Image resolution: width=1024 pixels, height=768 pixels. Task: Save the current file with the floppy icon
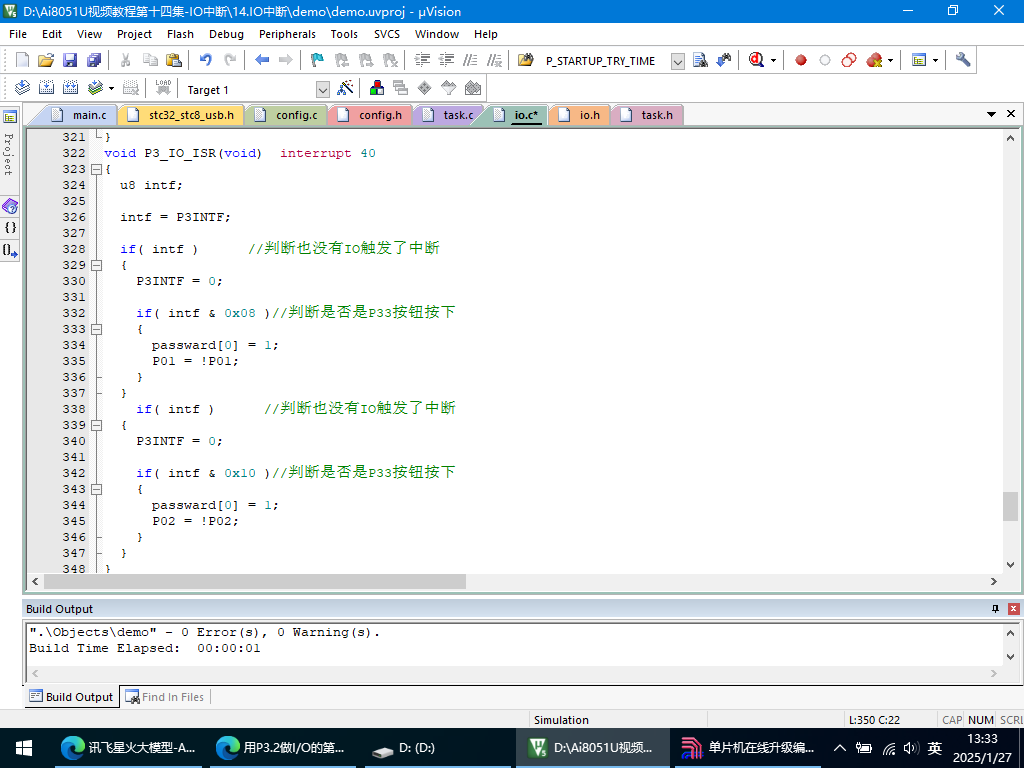coord(70,60)
